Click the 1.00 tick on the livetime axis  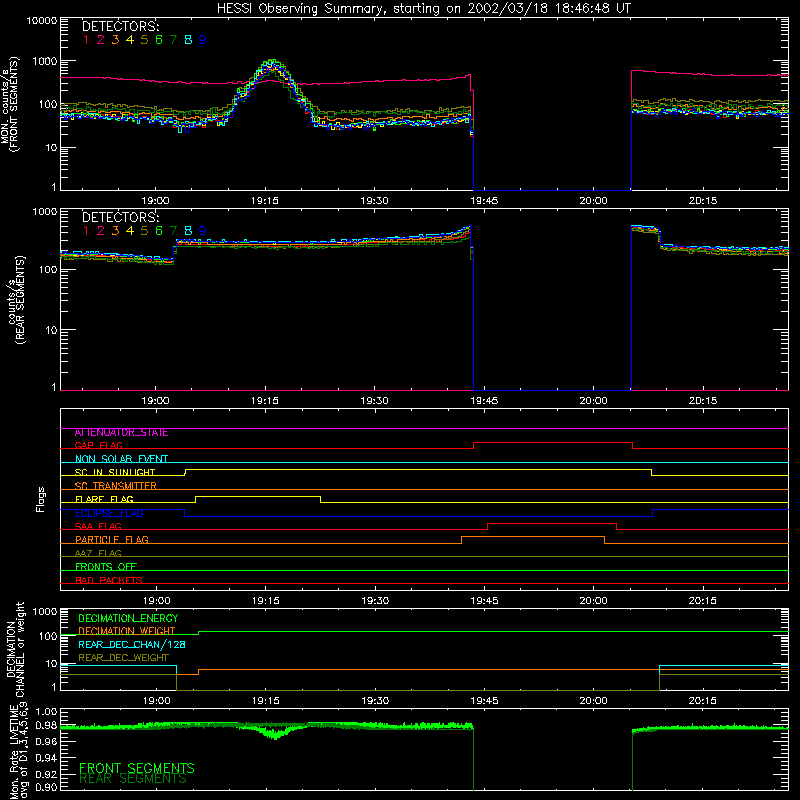(x=46, y=712)
